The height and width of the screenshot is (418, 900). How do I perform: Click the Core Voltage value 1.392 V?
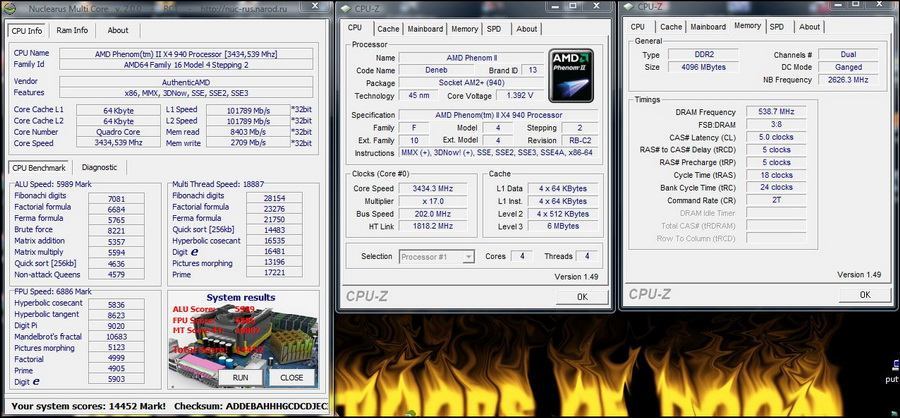(519, 96)
